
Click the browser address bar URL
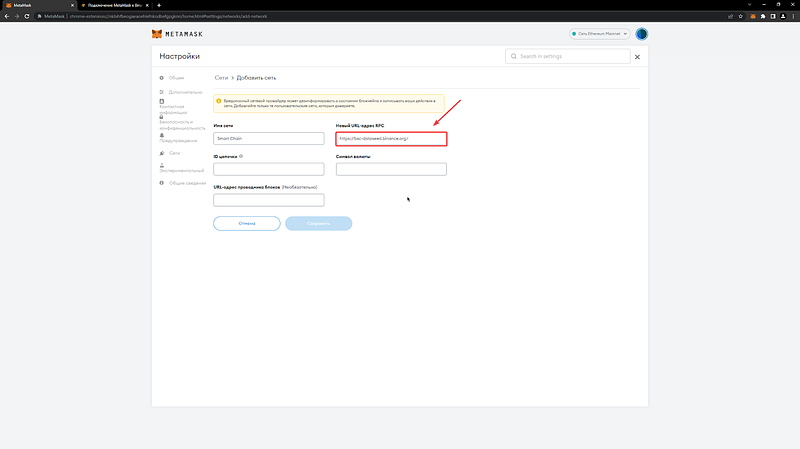[x=168, y=16]
